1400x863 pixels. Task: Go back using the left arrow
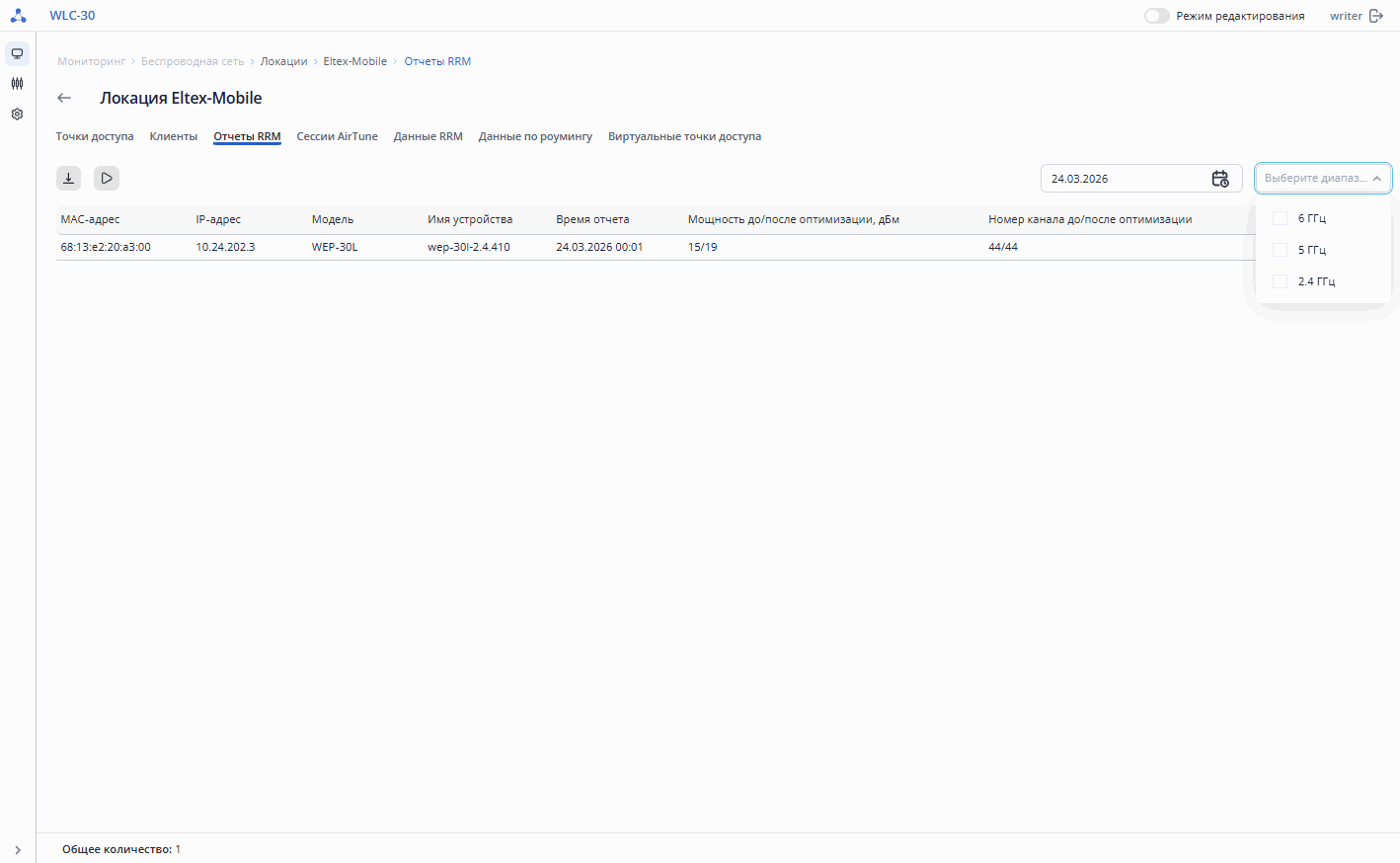[64, 98]
